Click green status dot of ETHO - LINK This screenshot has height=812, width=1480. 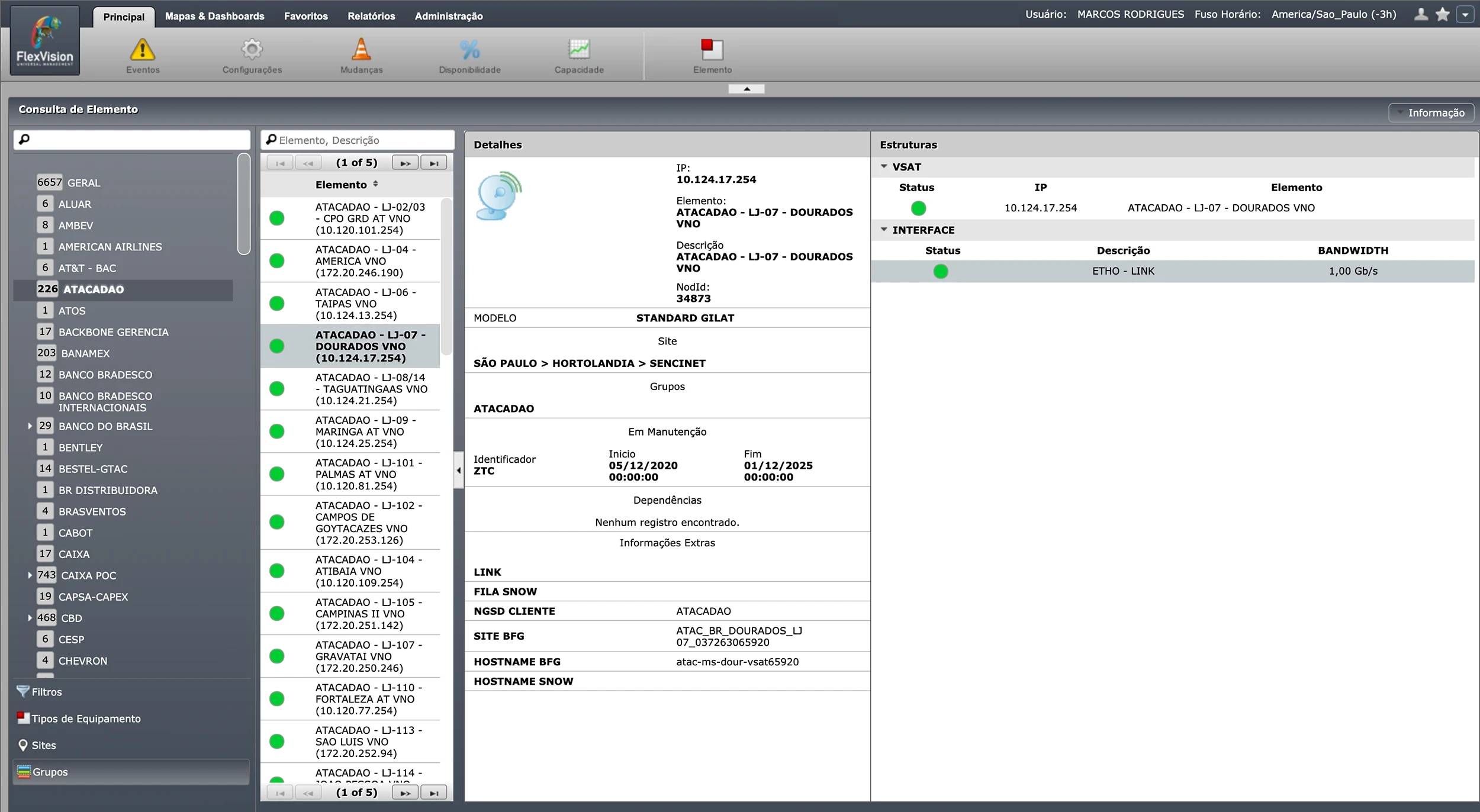pyautogui.click(x=941, y=272)
